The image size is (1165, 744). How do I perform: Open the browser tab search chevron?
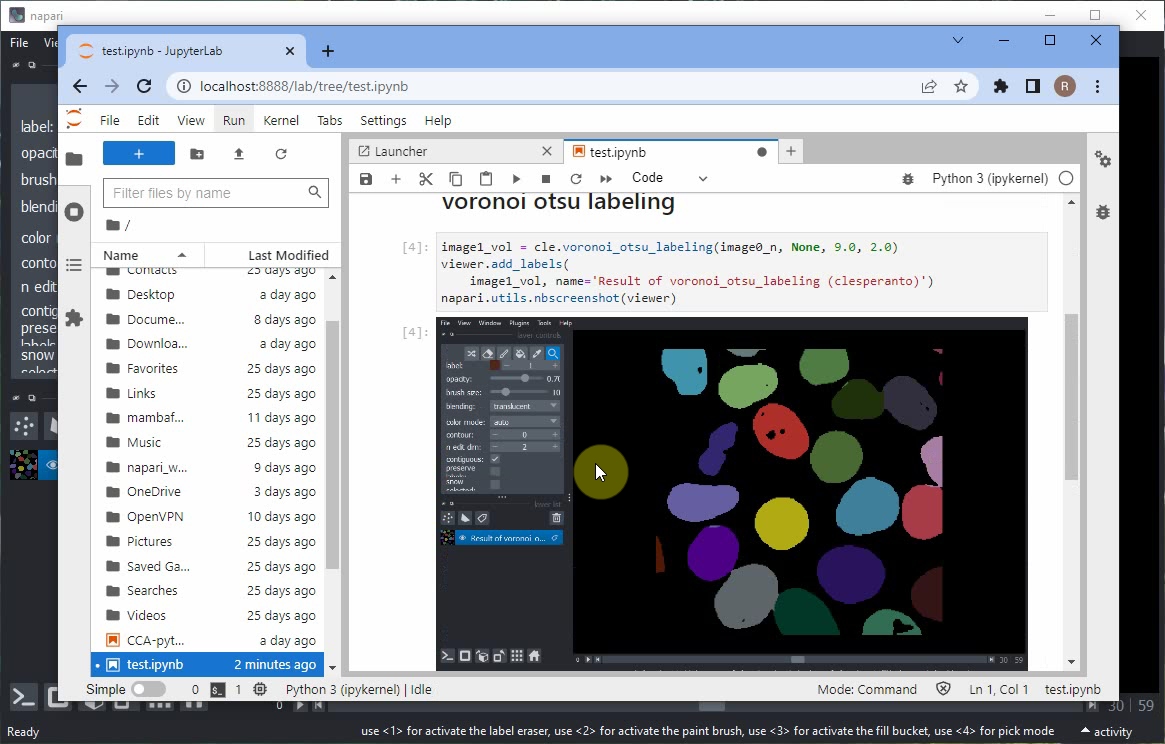click(958, 41)
